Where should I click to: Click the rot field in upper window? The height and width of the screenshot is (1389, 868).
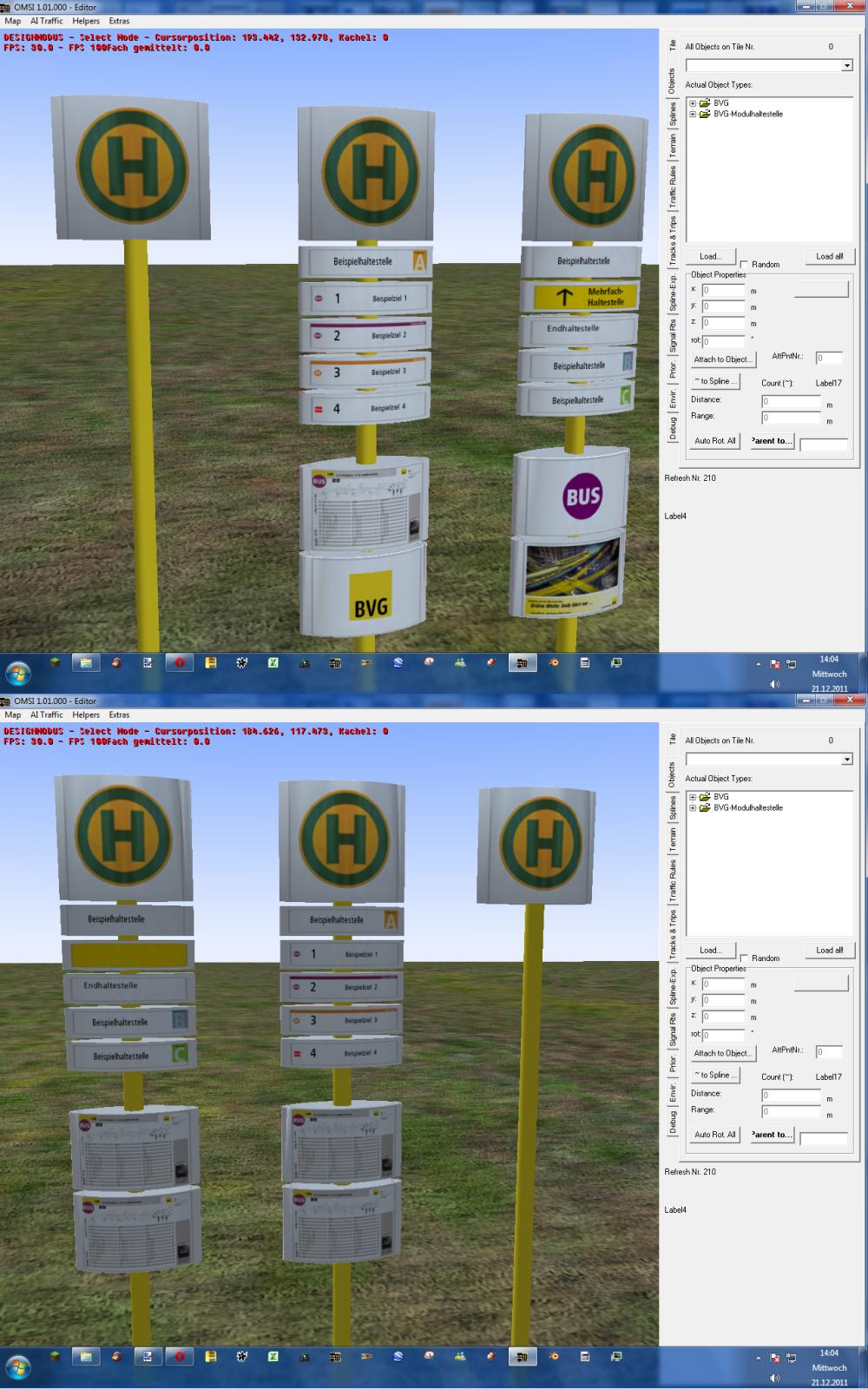tap(723, 341)
